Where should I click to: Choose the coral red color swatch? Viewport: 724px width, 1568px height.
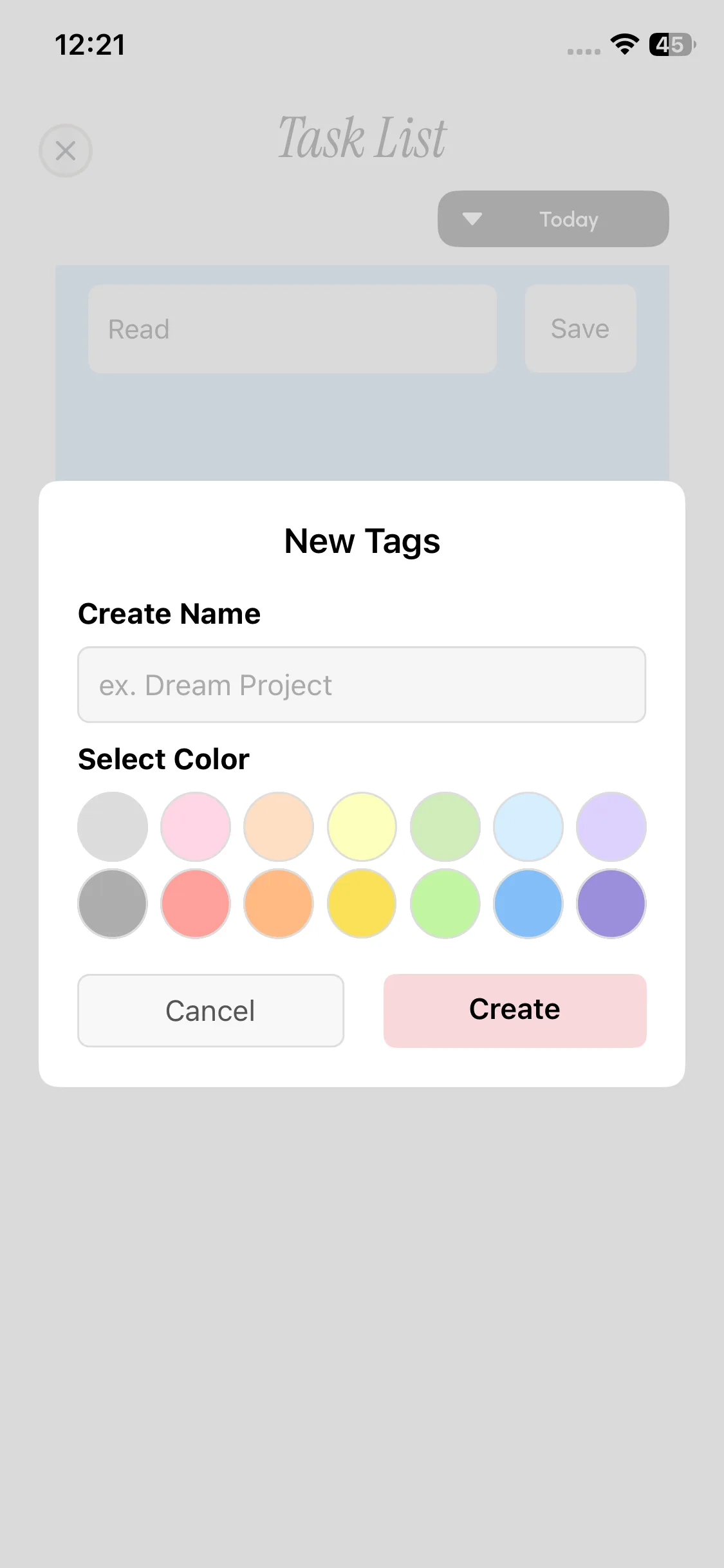pos(196,904)
